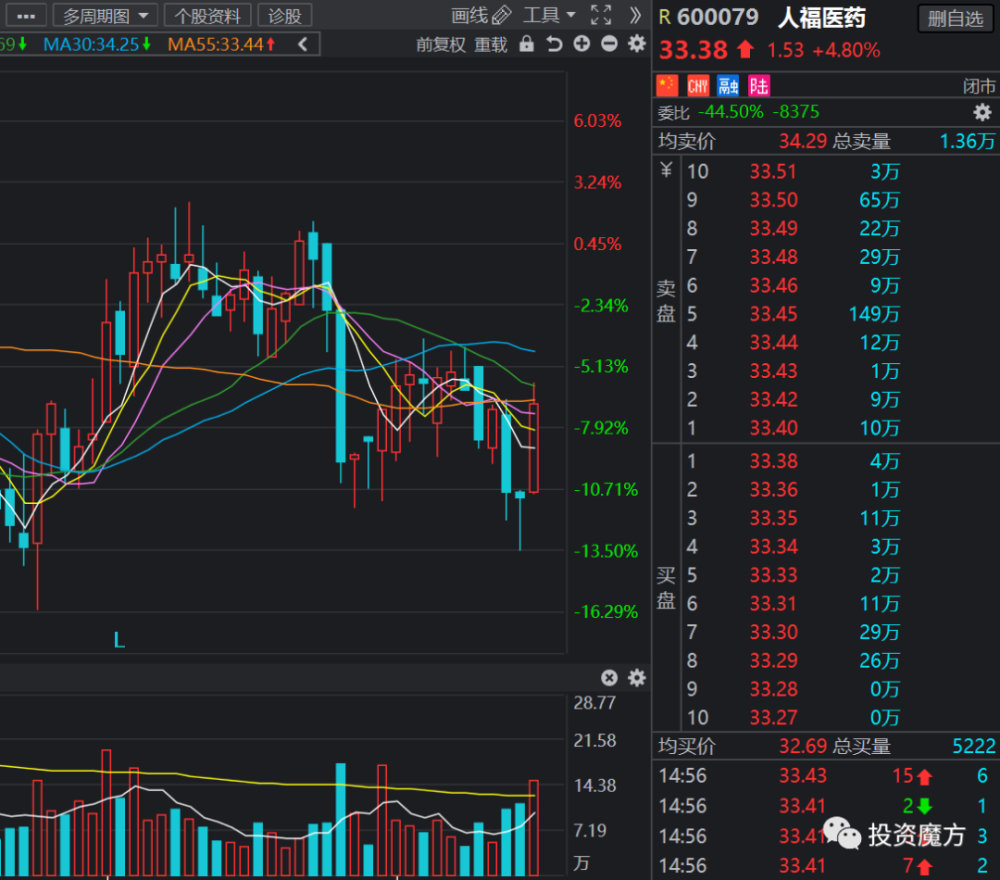The image size is (1000, 880).
Task: Click the 陆 stock connect badge
Action: pos(759,85)
